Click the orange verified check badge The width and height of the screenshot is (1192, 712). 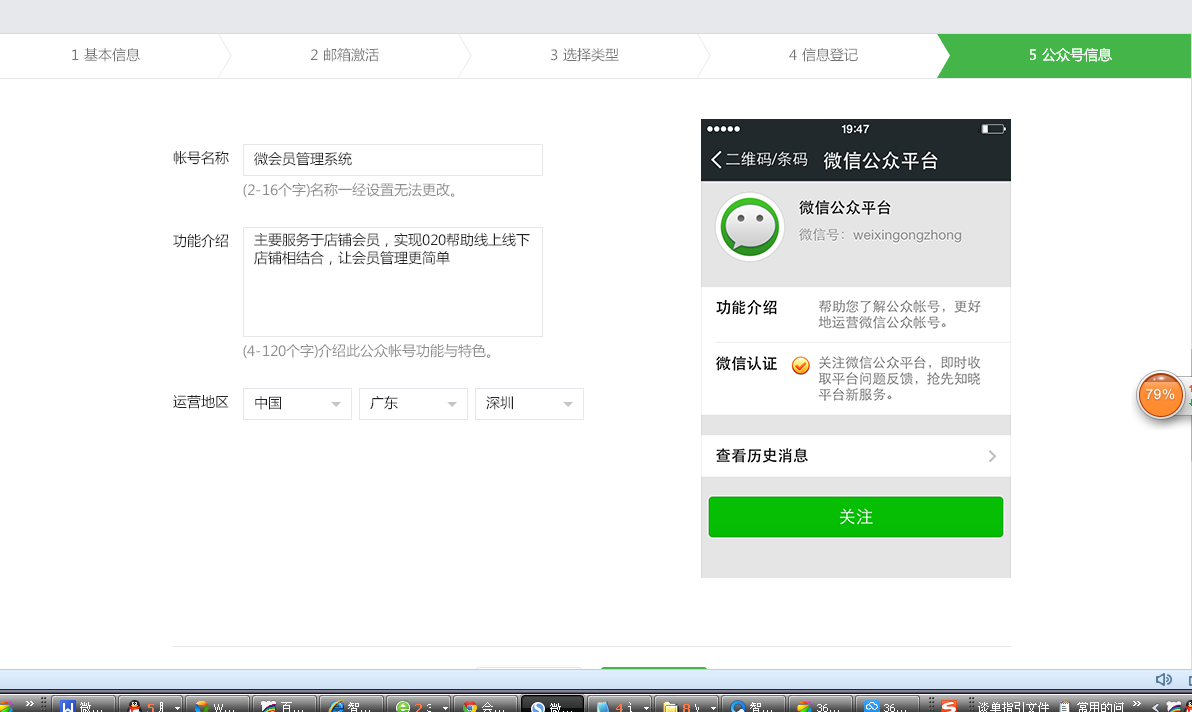tap(800, 365)
